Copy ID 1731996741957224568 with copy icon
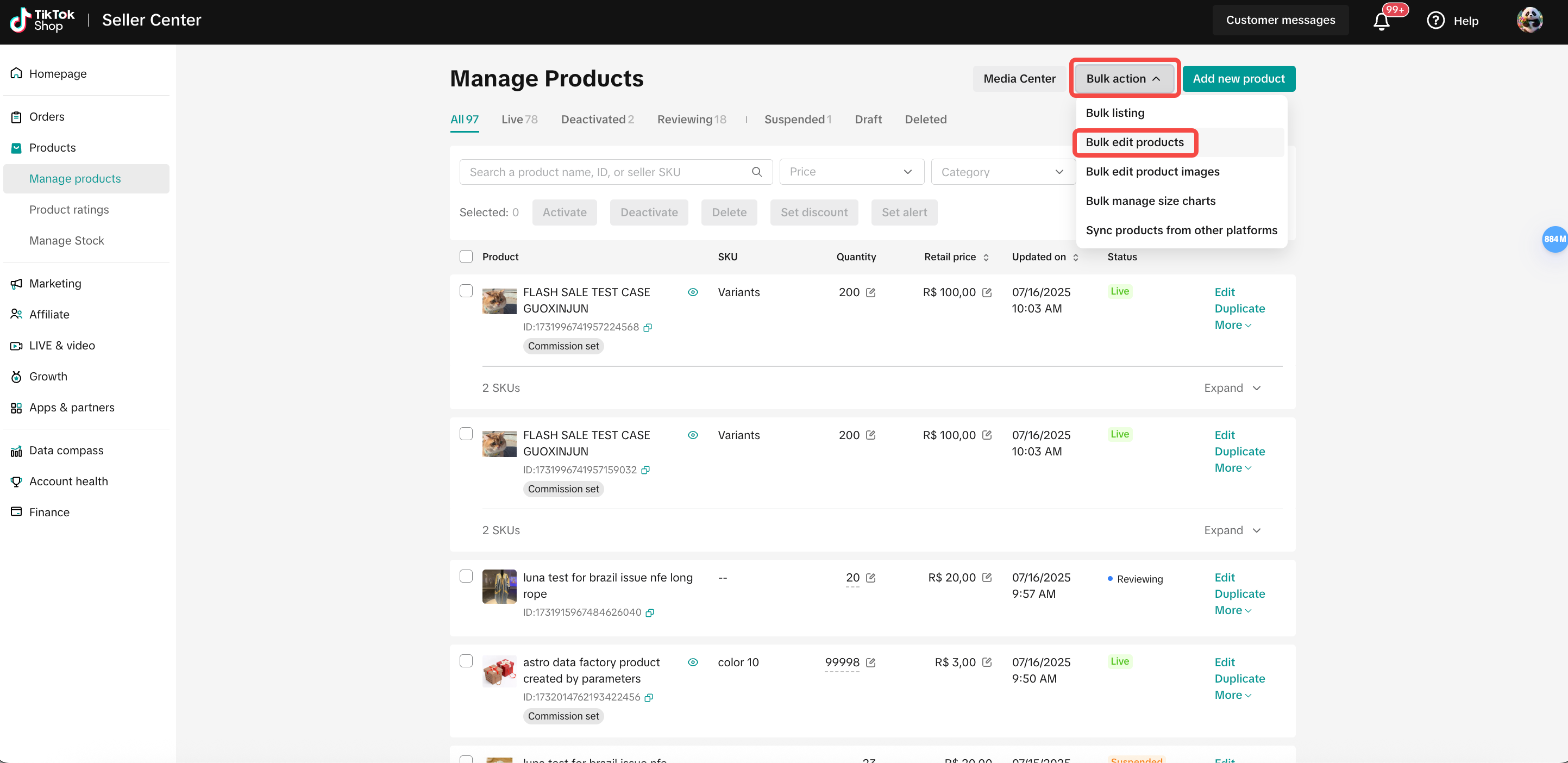 [x=648, y=328]
